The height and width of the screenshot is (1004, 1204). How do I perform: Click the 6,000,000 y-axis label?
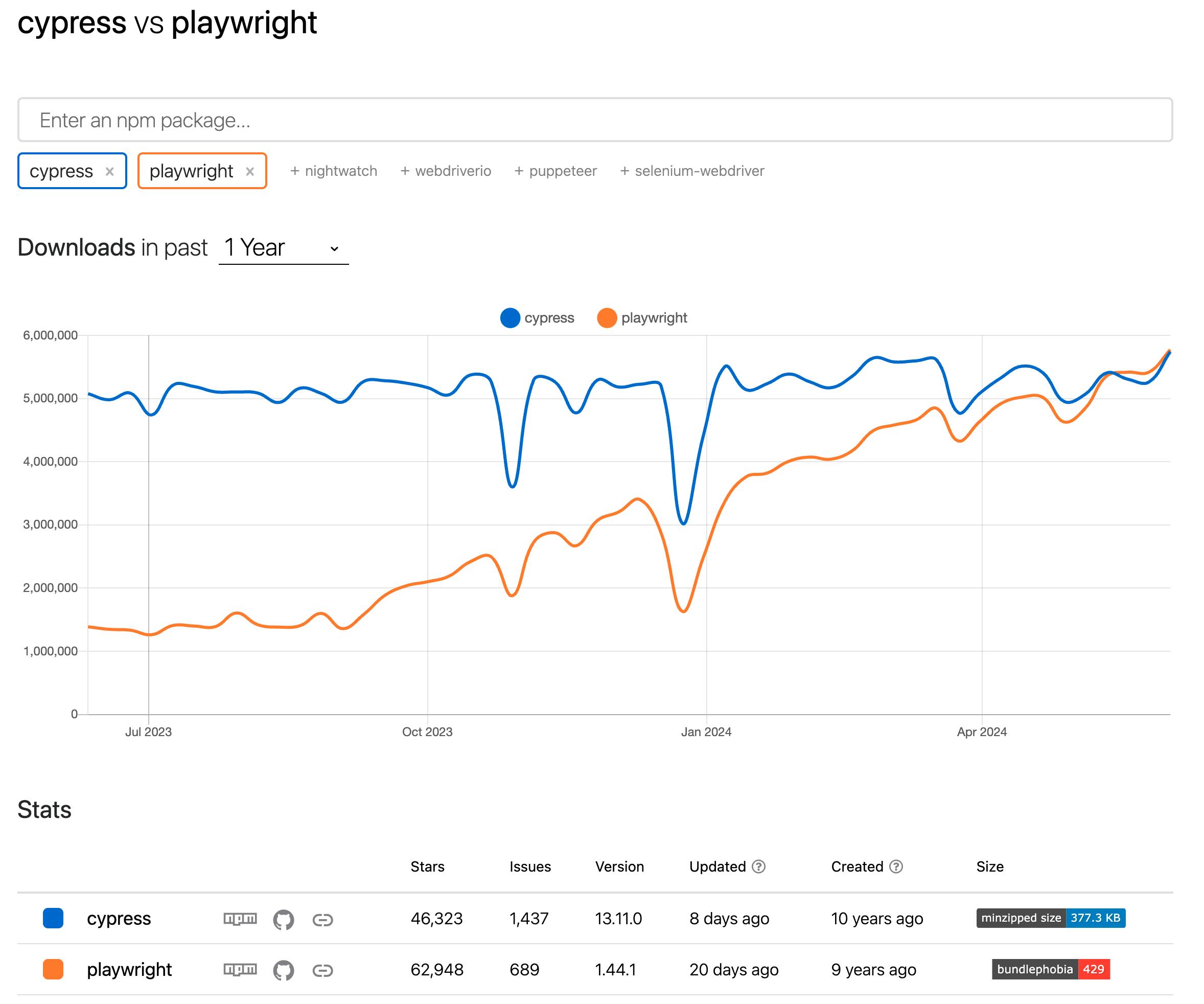(51, 335)
